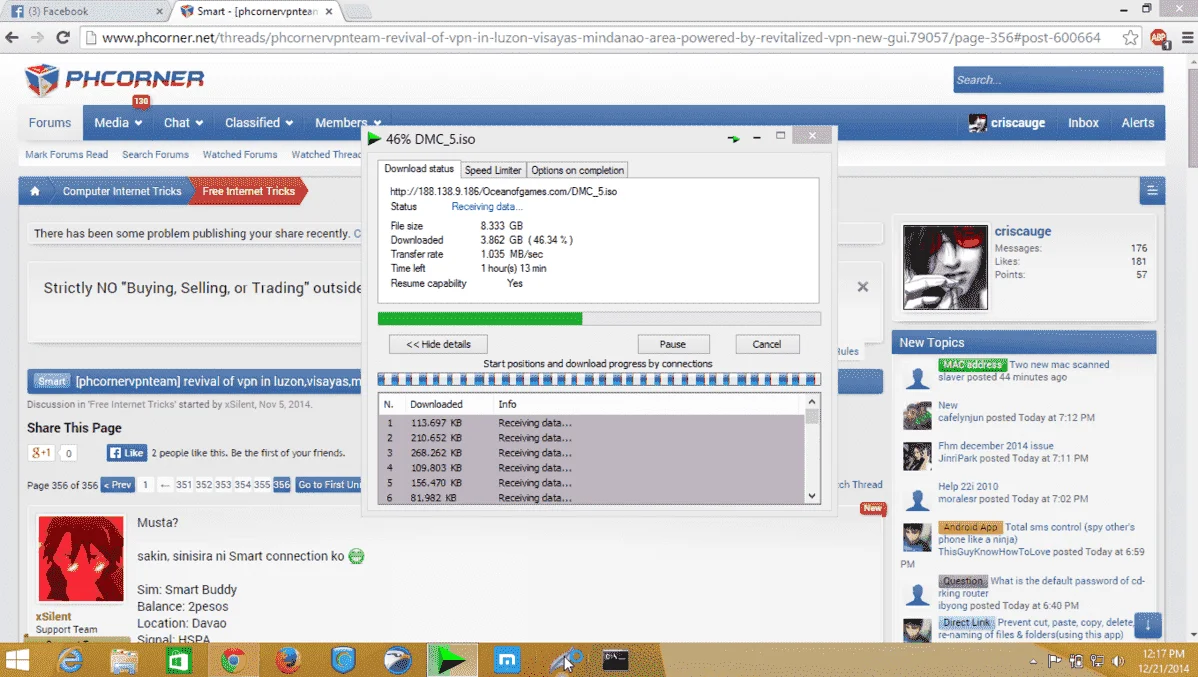Click the connections progress segment bar
The width and height of the screenshot is (1198, 677).
[599, 380]
